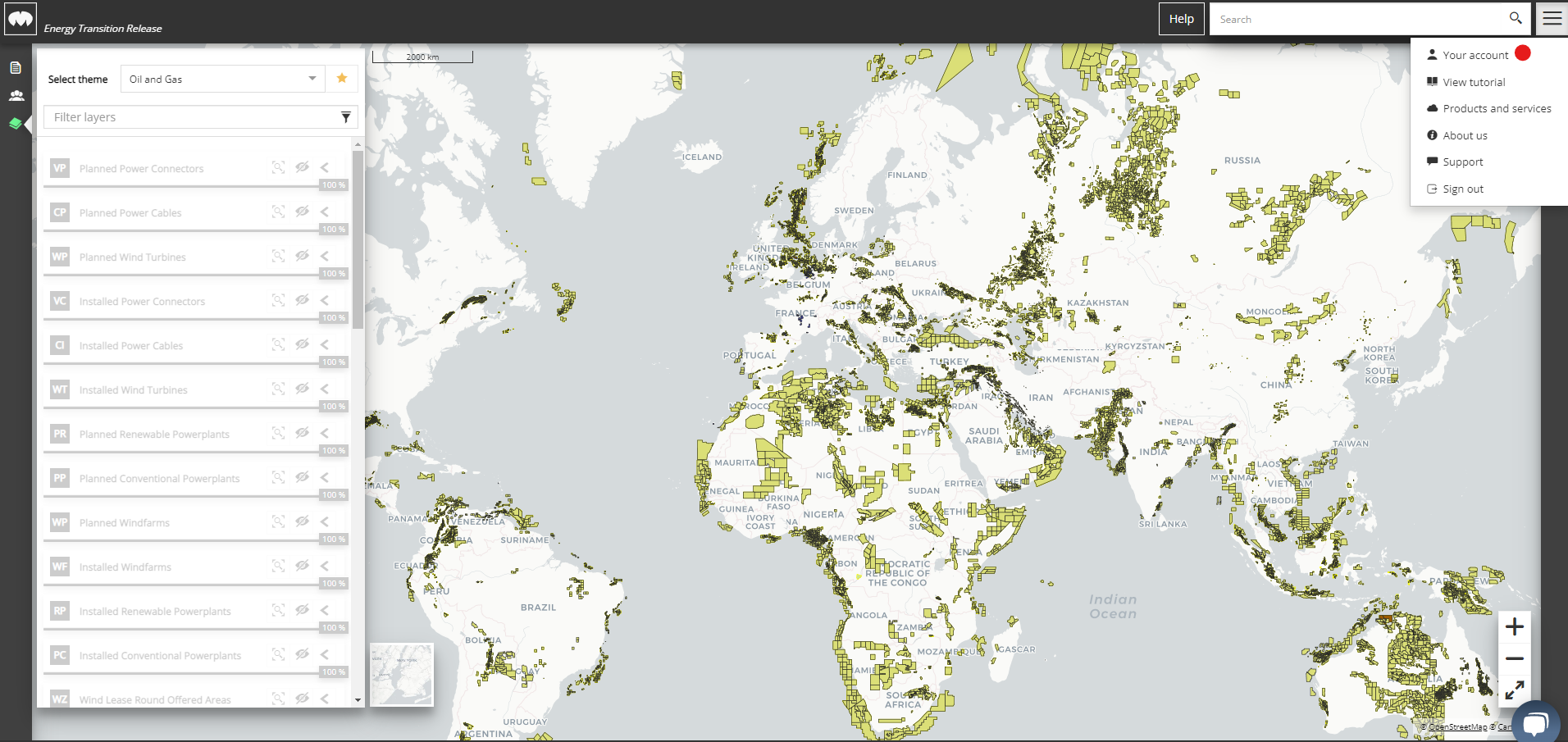Click the application logo at top left

21,19
